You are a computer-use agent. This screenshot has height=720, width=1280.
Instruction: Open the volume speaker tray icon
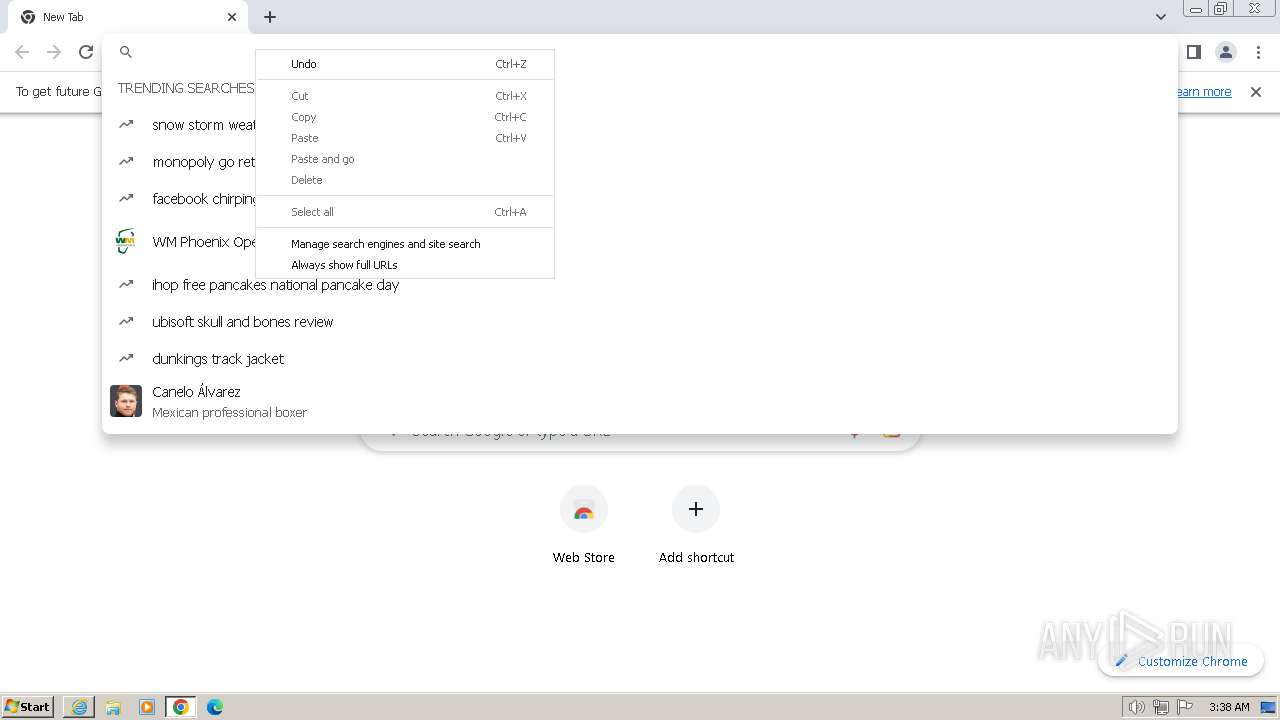[x=1136, y=707]
